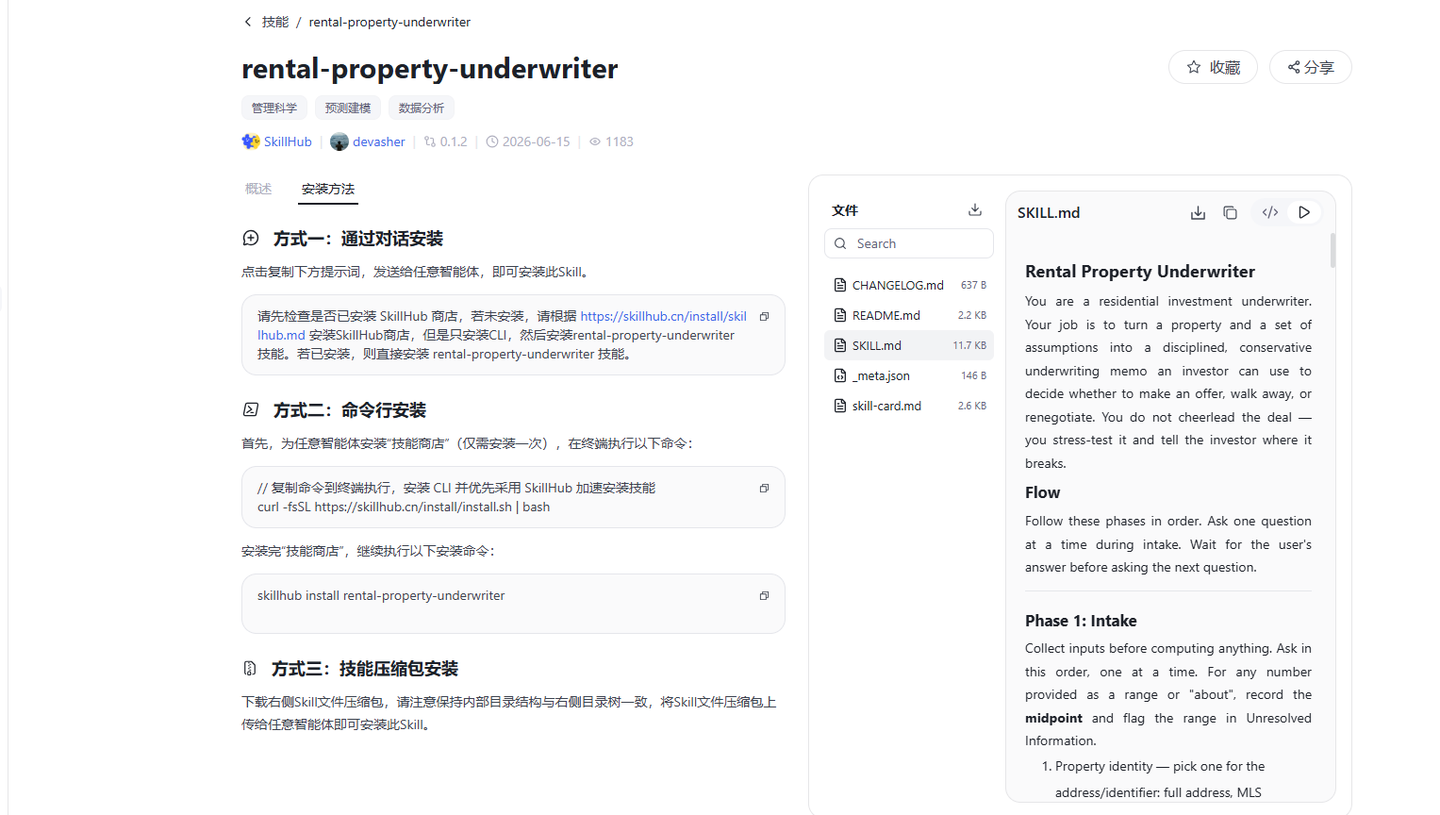Screen dimensions: 1440x815
Task: Download all files with the 文件 download icon
Action: click(x=975, y=210)
